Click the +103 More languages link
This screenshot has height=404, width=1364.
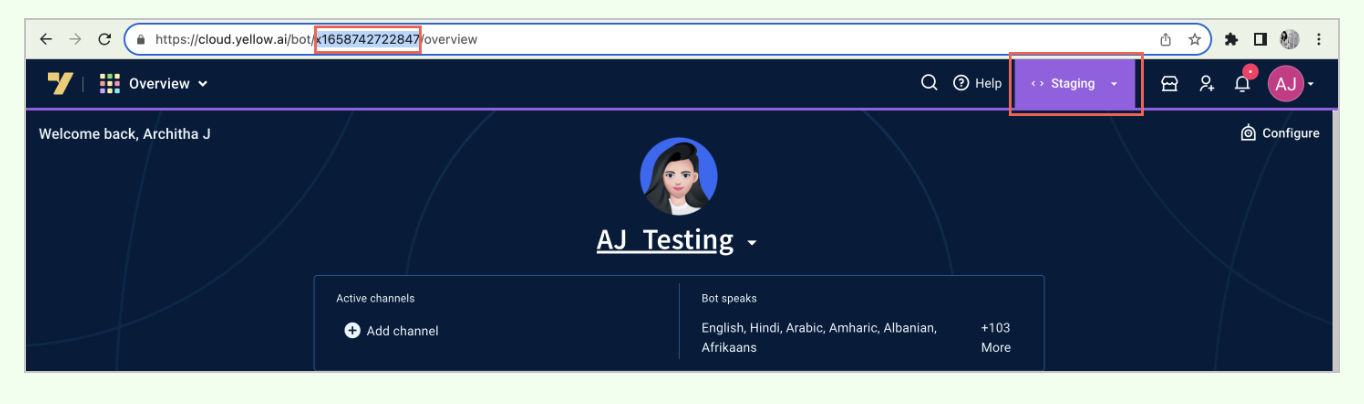point(996,338)
